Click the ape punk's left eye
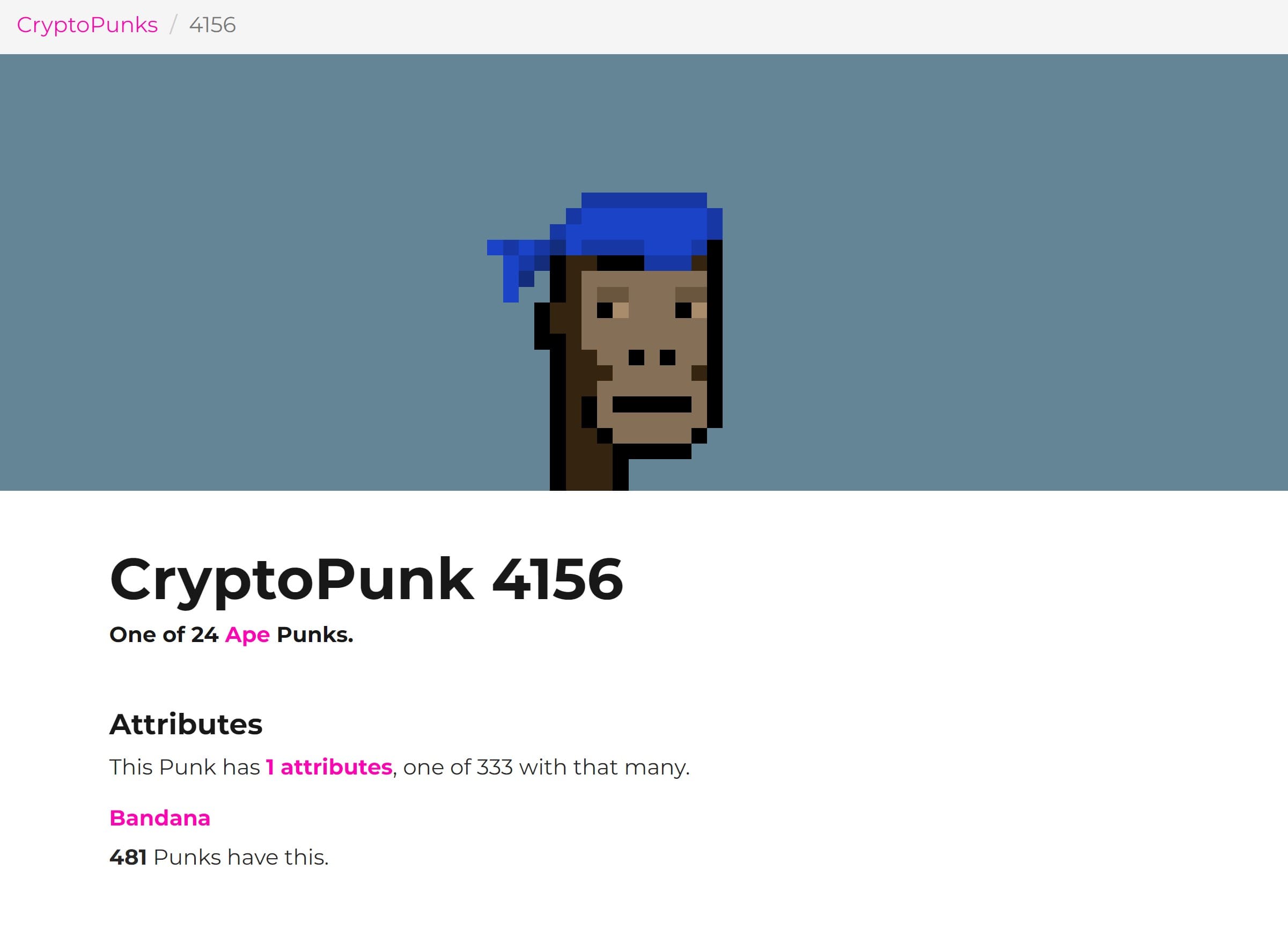Image resolution: width=1288 pixels, height=929 pixels. (x=613, y=310)
